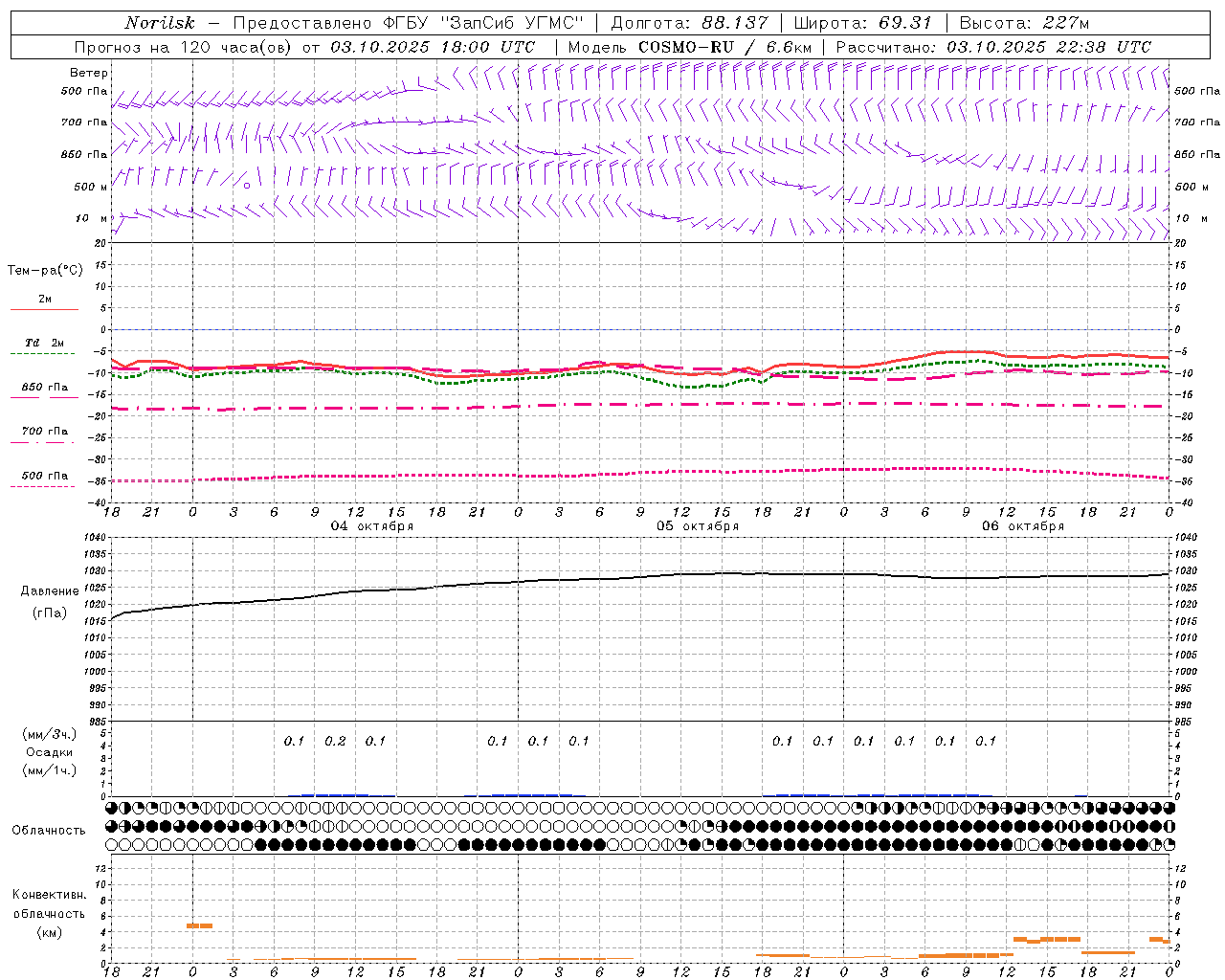Viewport: 1225px width, 980px height.
Task: Click the '2м' temperature legend entry
Action: click(45, 299)
